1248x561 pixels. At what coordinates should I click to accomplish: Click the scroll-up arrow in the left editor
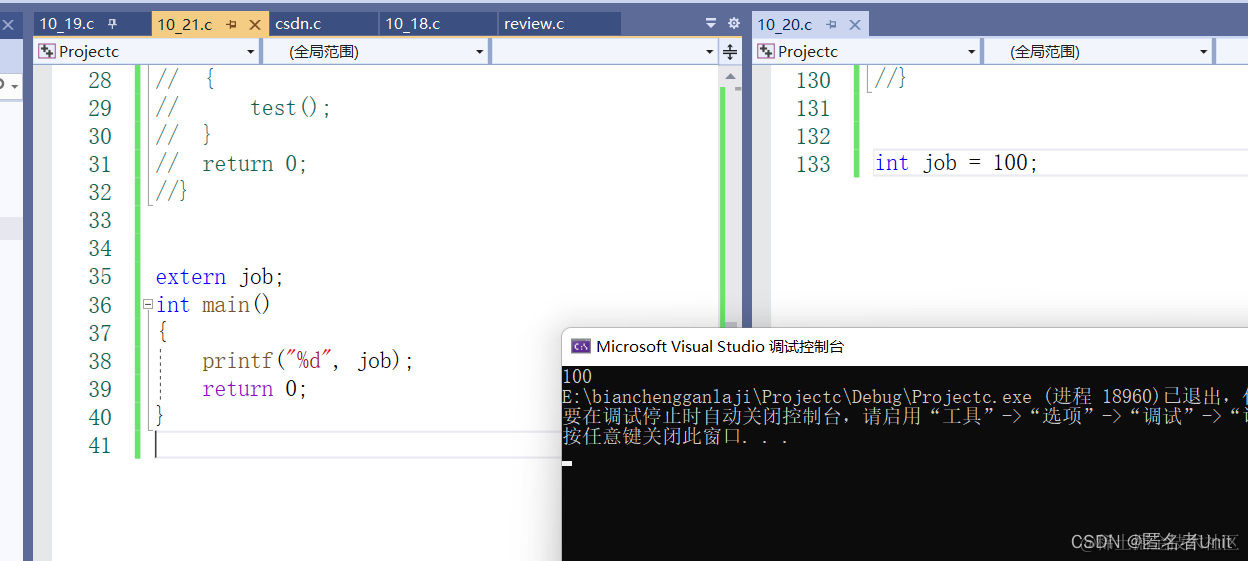[x=731, y=76]
